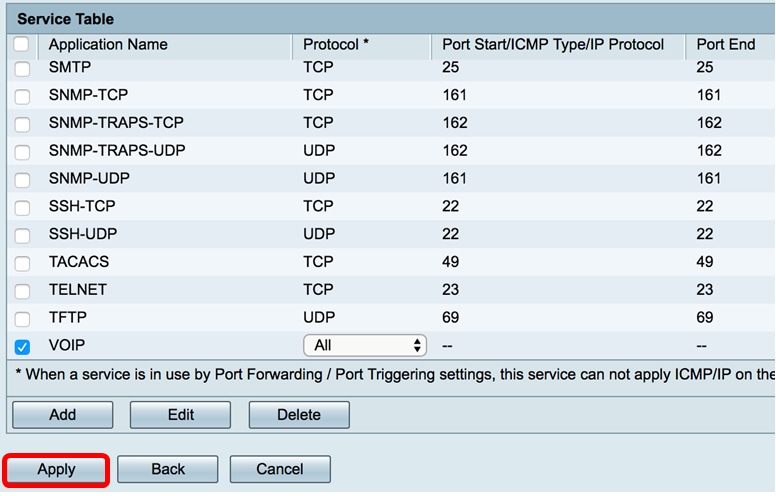Viewport: 776px width, 496px height.
Task: Uncheck the VOIP service checkbox
Action: 22,347
